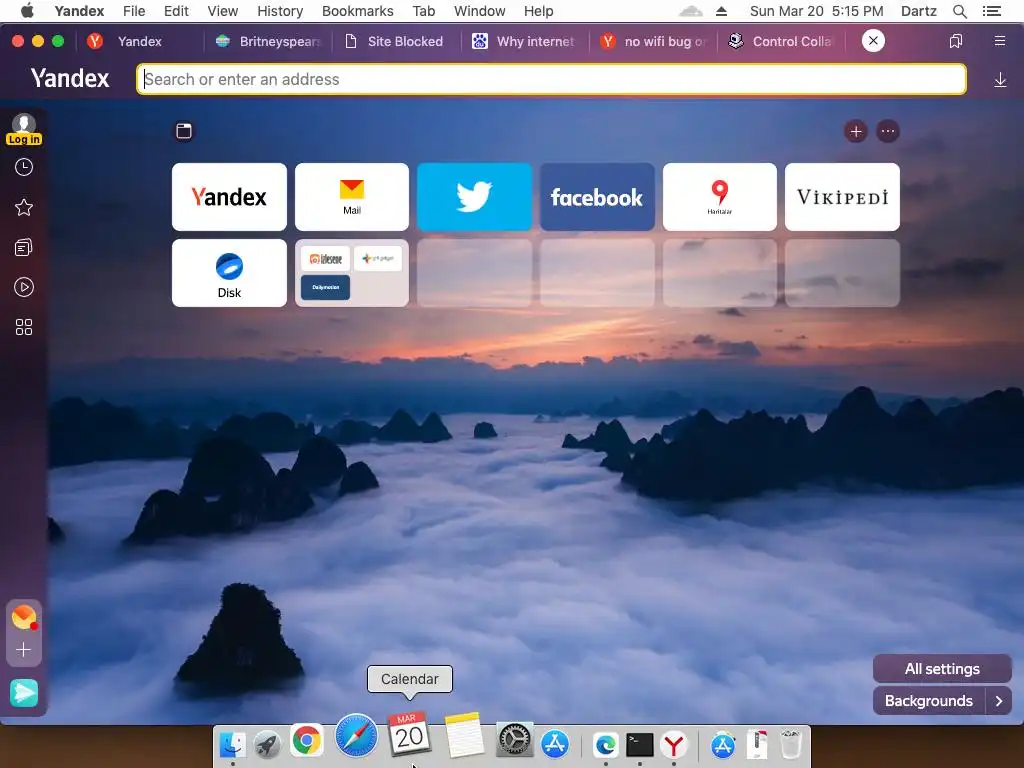The height and width of the screenshot is (768, 1024).
Task: Expand the Backgrounds chevron arrow
Action: (x=999, y=701)
